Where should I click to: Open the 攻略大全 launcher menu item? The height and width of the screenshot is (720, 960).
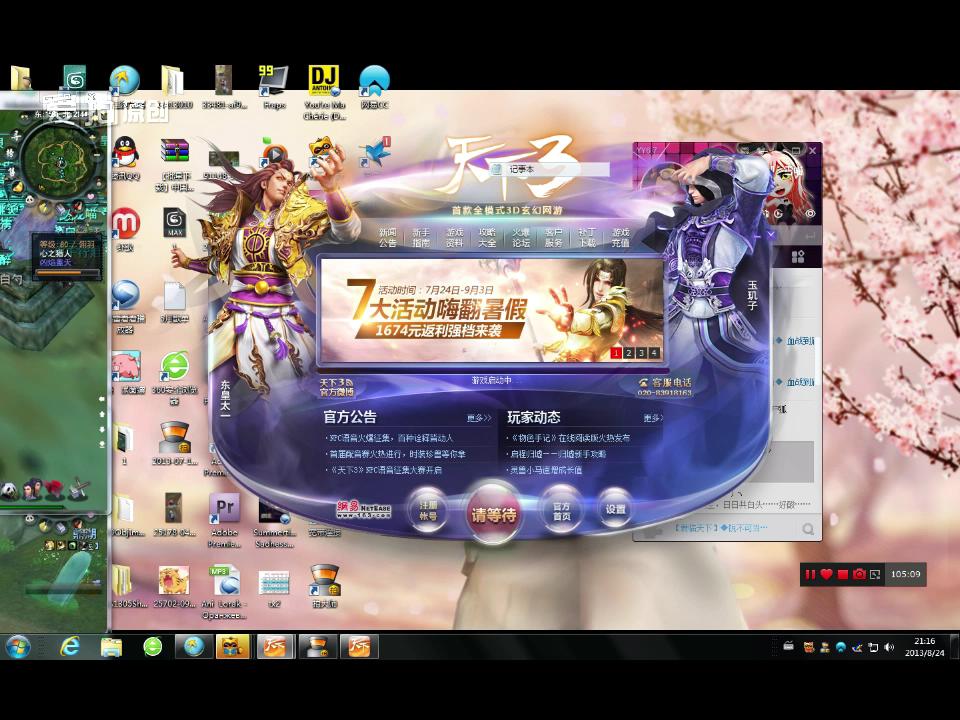pyautogui.click(x=487, y=238)
